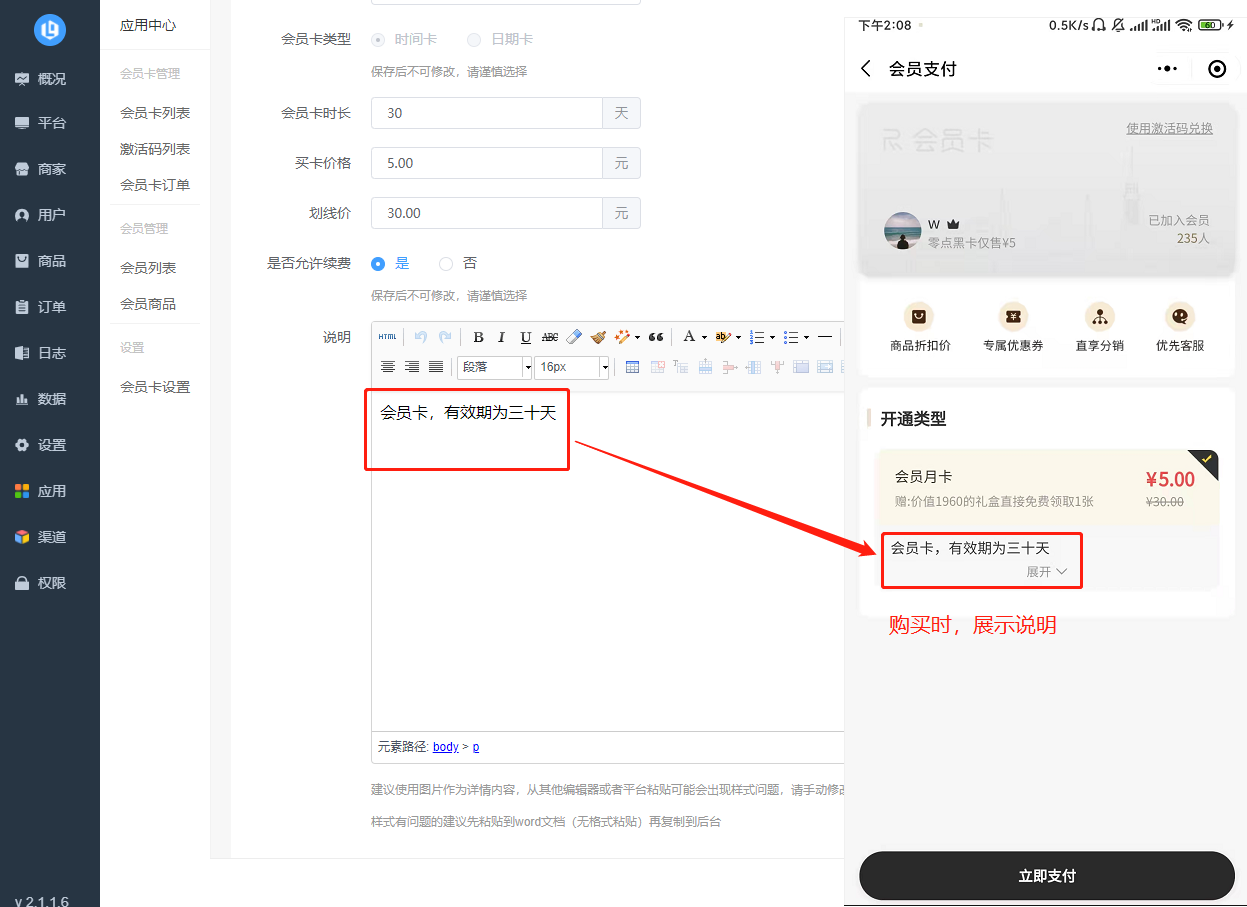This screenshot has width=1247, height=907.
Task: Open the numbered list style dropdown arrow
Action: click(x=772, y=337)
